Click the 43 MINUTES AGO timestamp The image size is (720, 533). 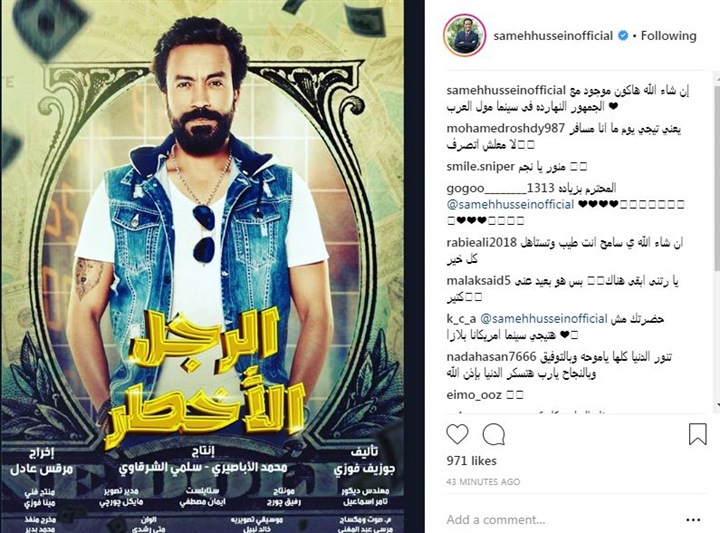(483, 482)
